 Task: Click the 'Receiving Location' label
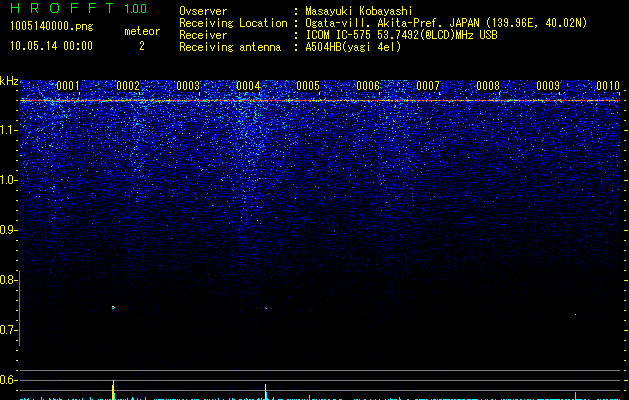[233, 23]
